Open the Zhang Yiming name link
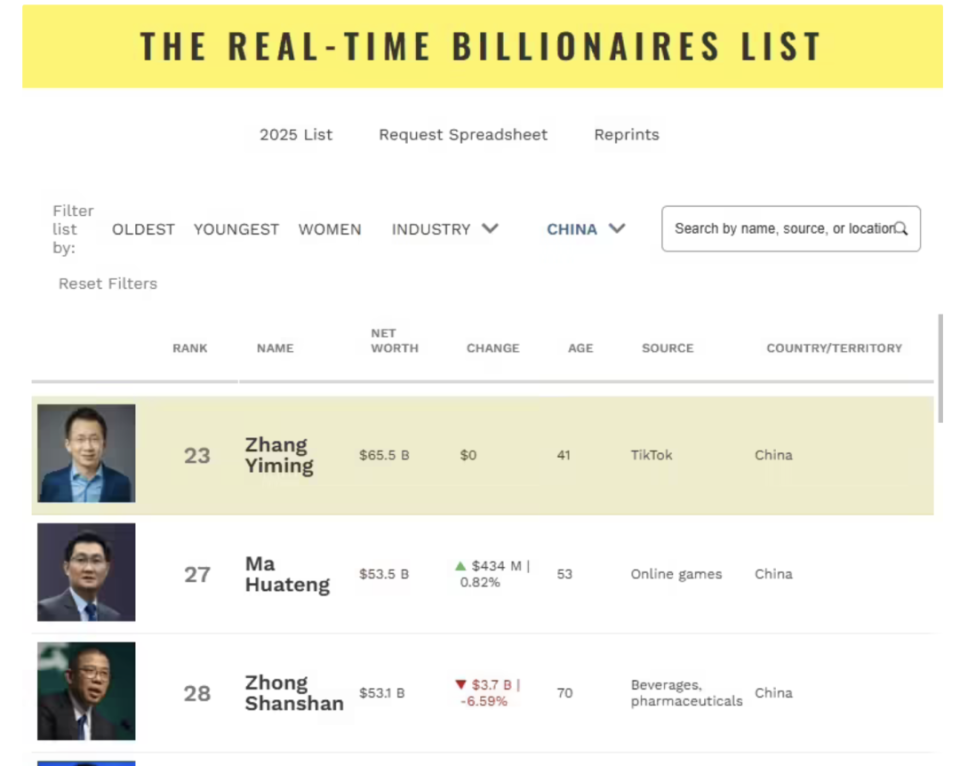 278,455
